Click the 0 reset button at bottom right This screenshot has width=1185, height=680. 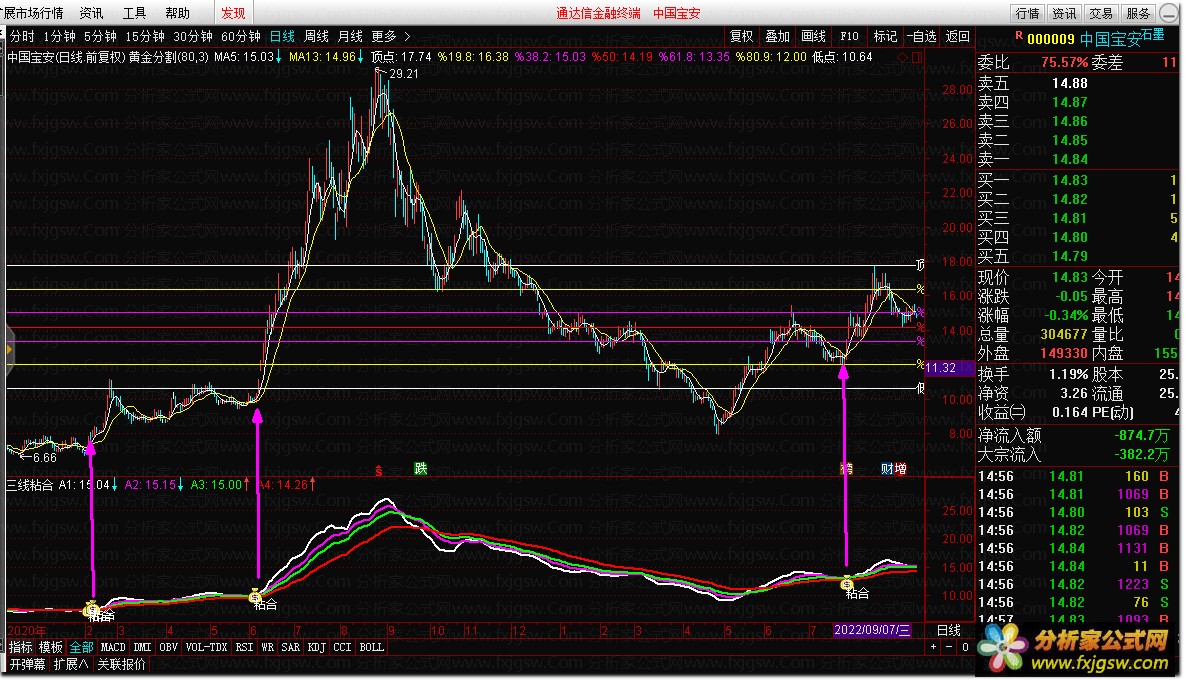965,648
